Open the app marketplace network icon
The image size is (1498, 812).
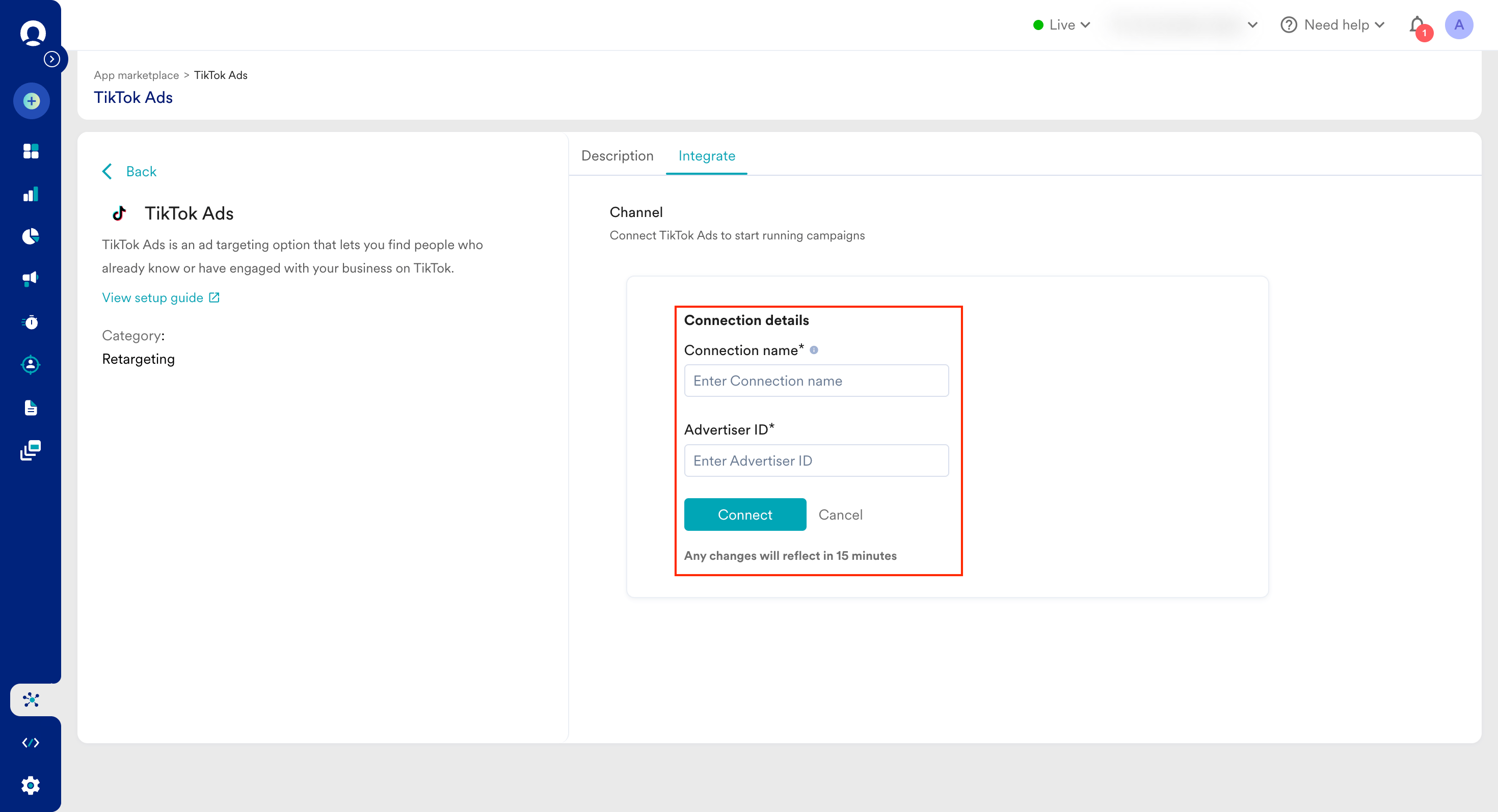[32, 700]
